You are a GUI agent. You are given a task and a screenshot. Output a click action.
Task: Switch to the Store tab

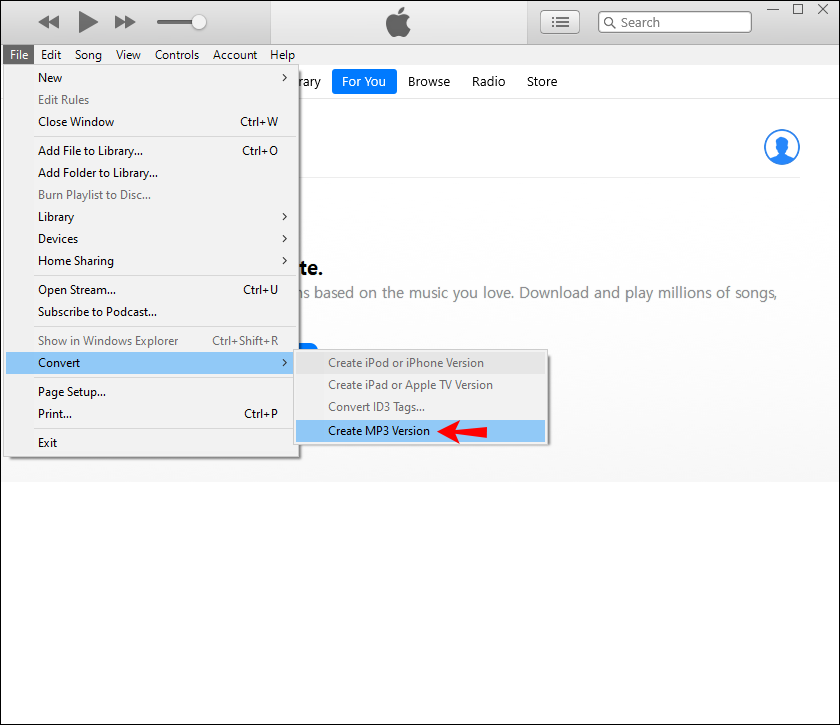coord(542,81)
